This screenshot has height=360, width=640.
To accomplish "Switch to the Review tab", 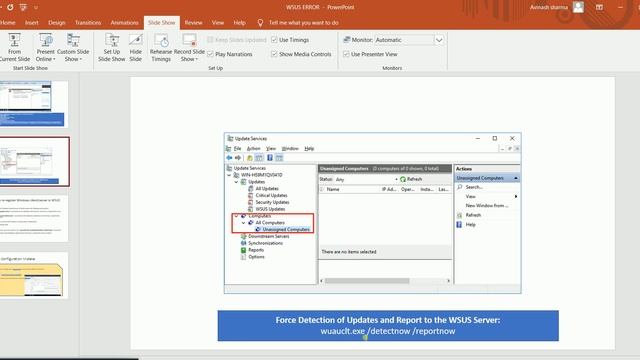I will point(193,22).
